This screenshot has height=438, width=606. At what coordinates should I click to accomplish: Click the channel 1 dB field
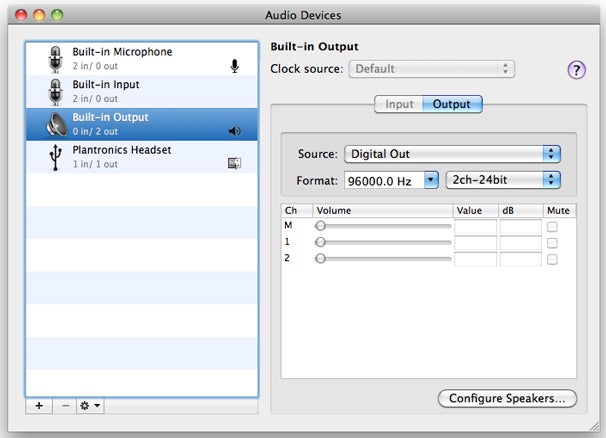pos(521,243)
